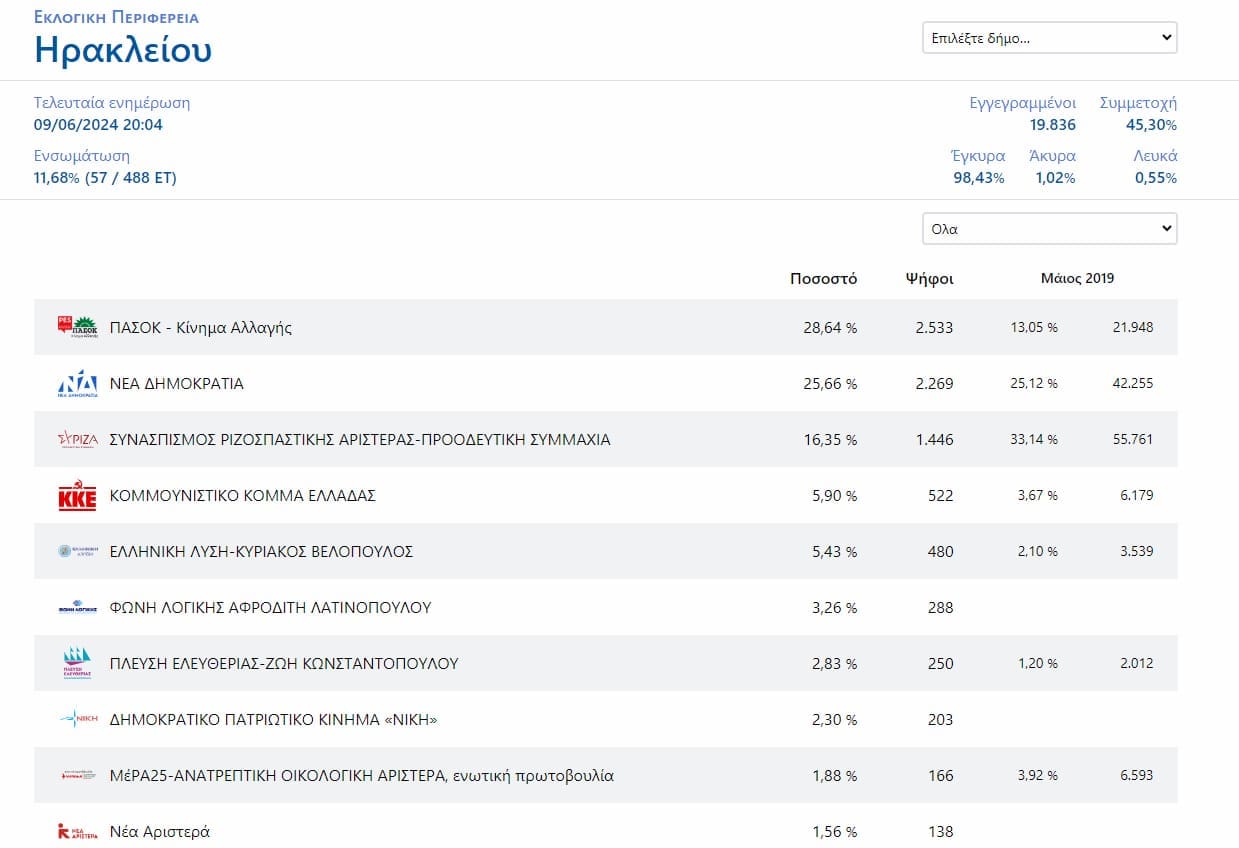Click ΣΥΡΙΖΑ percentage 16,35 %
Image resolution: width=1239 pixels, height=848 pixels.
(x=830, y=439)
